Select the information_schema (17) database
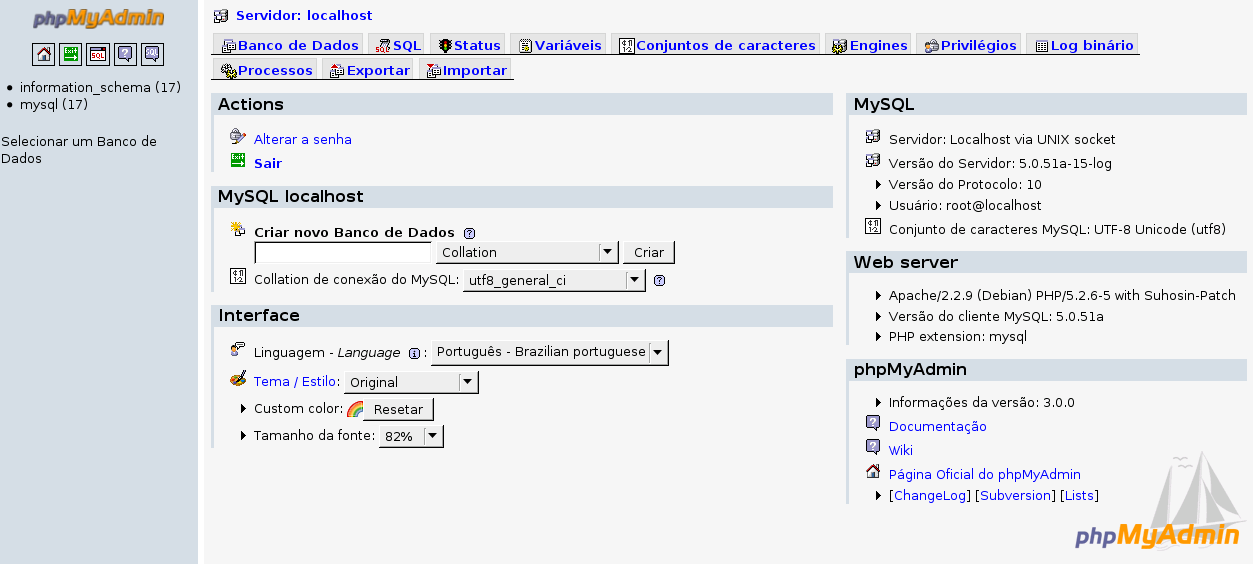Viewport: 1253px width, 564px height. click(x=100, y=87)
